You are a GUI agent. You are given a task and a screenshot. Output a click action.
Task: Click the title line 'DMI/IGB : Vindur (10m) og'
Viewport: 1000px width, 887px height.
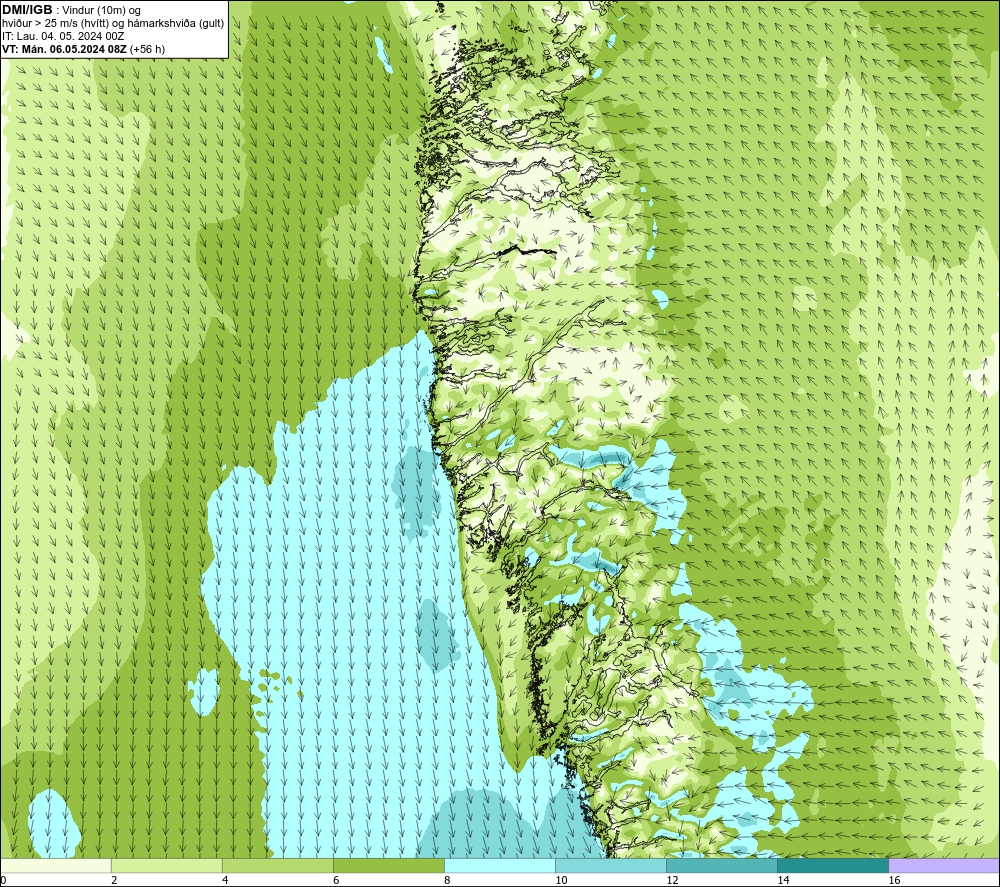click(71, 10)
